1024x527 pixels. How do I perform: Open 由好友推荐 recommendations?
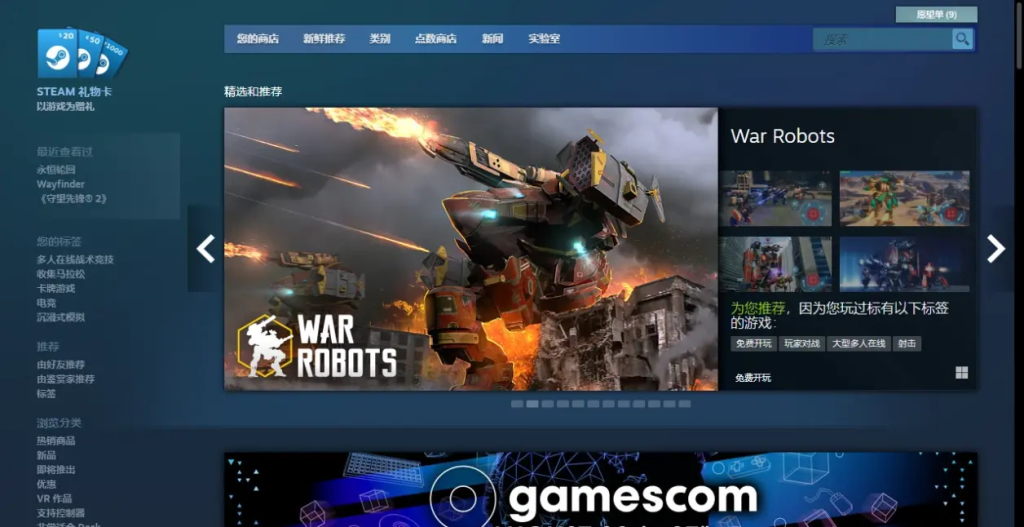coord(61,364)
